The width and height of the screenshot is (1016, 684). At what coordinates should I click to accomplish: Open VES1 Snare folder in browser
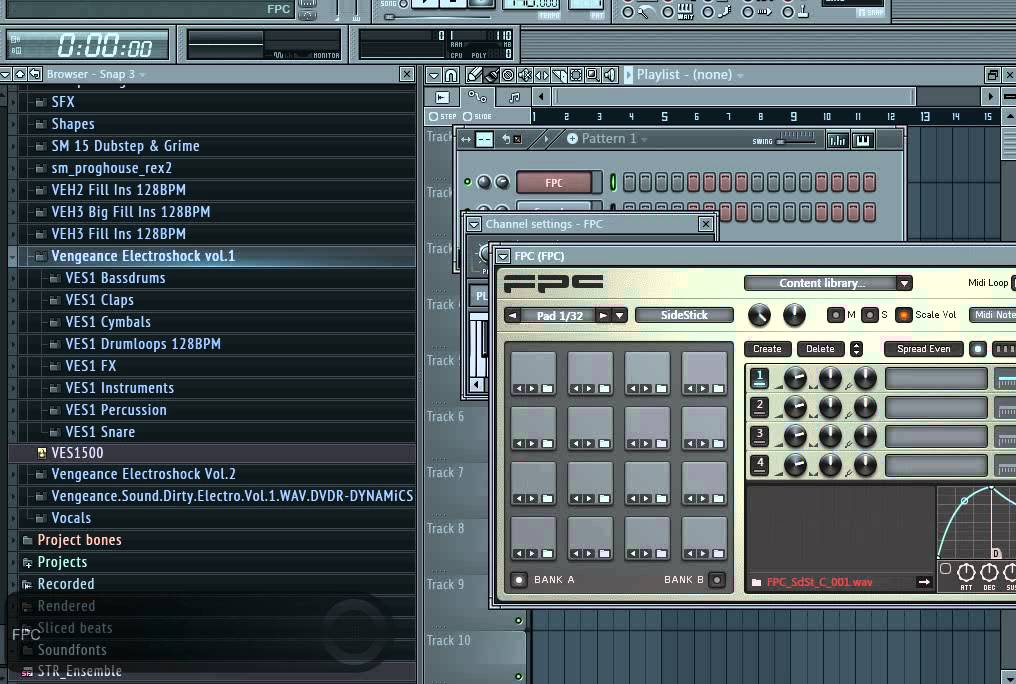pos(100,432)
